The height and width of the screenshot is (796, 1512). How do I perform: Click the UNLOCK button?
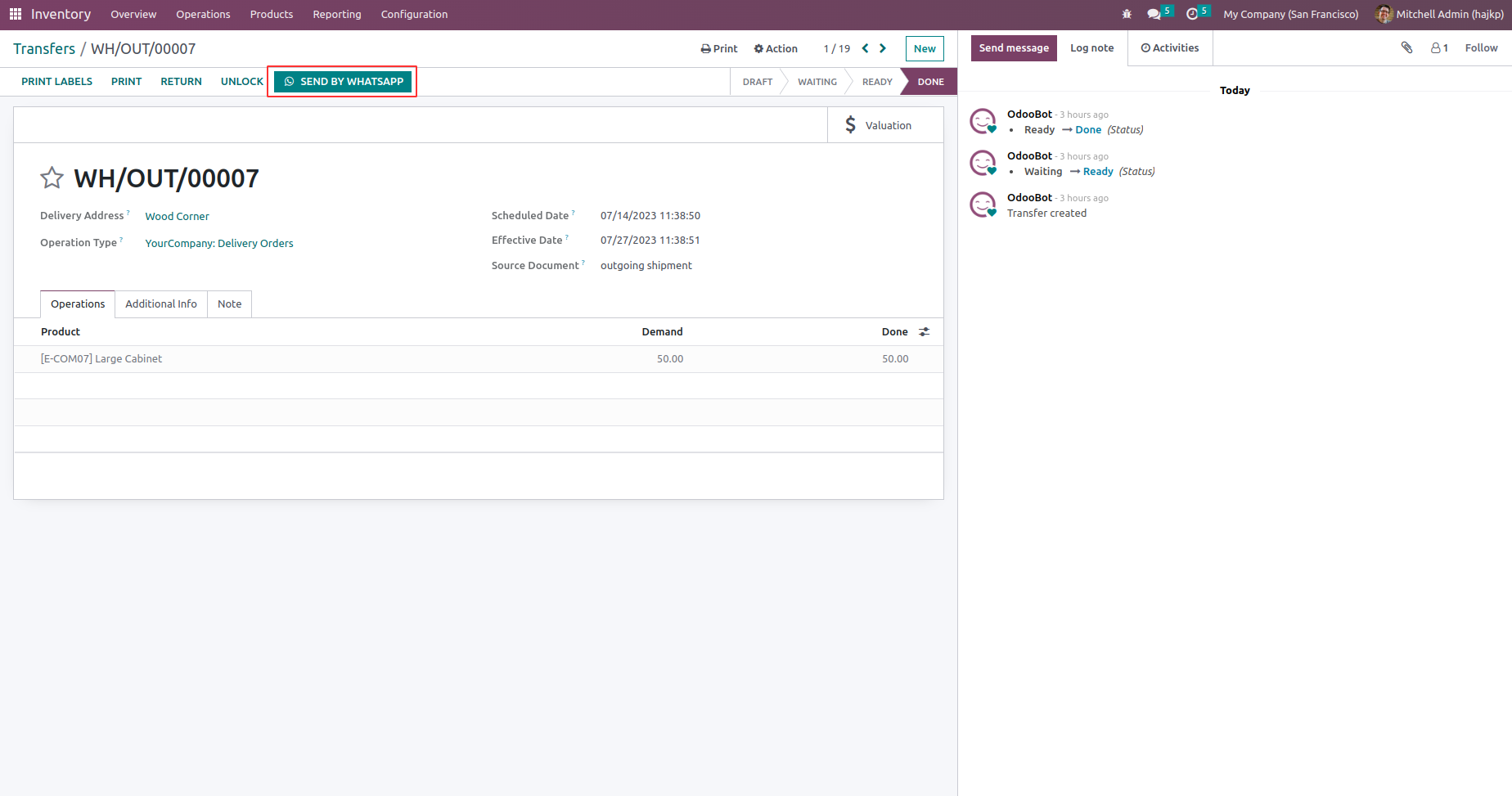click(x=242, y=81)
